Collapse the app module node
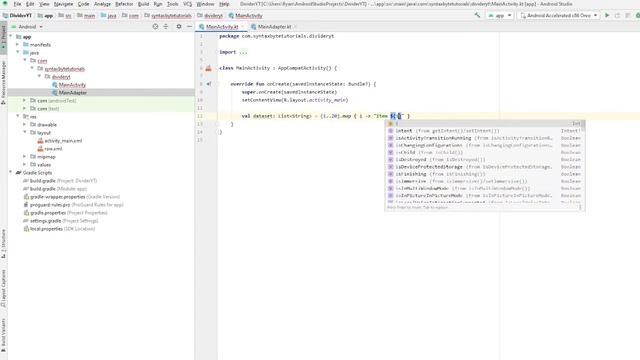 point(11,37)
